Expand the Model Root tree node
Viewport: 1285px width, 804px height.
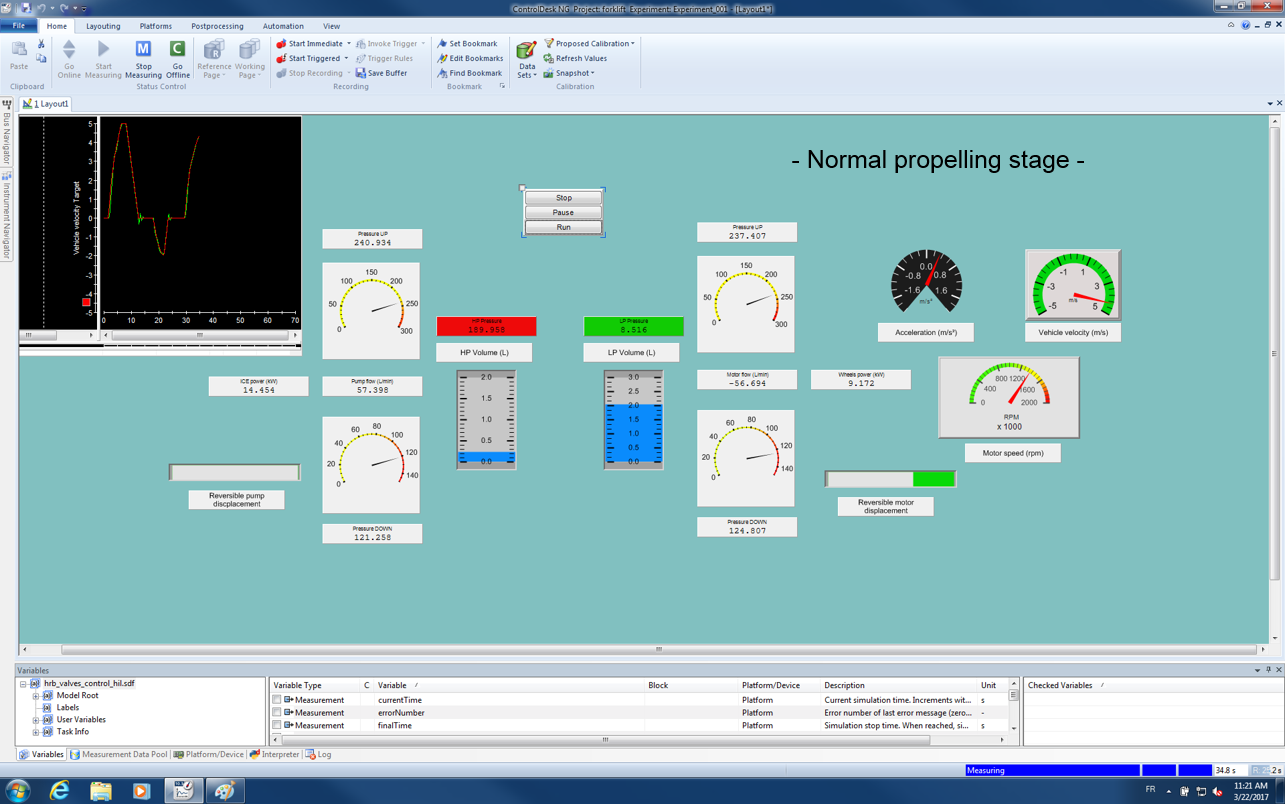pyautogui.click(x=36, y=696)
